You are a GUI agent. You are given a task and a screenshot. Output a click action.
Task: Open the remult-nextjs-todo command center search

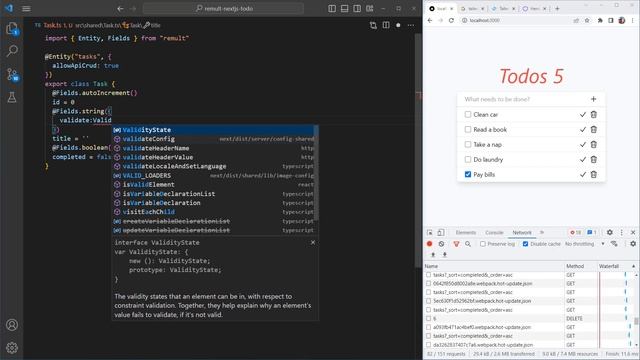click(223, 9)
